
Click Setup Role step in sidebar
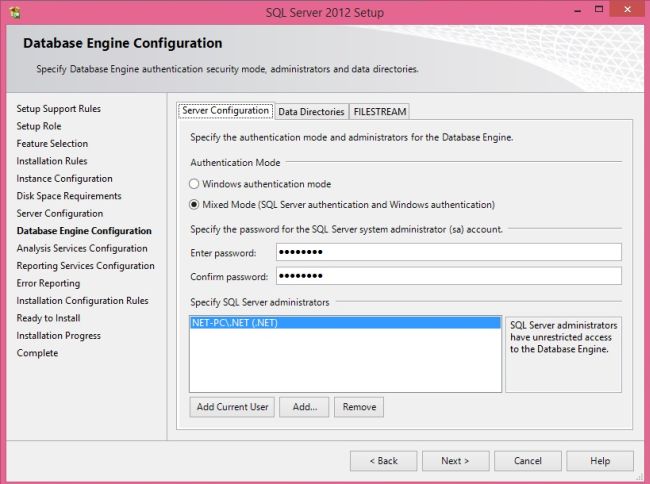click(x=39, y=126)
